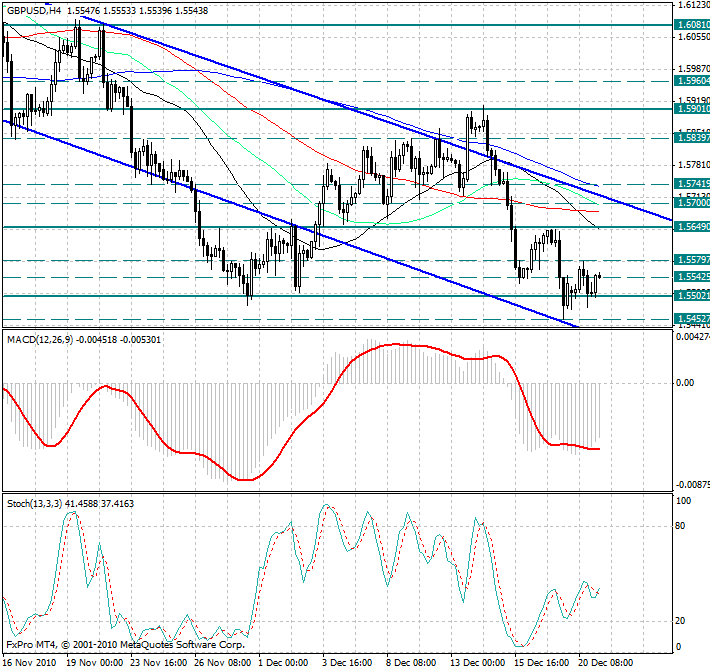Click the 1.5781 price scale value
The image size is (710, 670).
(694, 165)
